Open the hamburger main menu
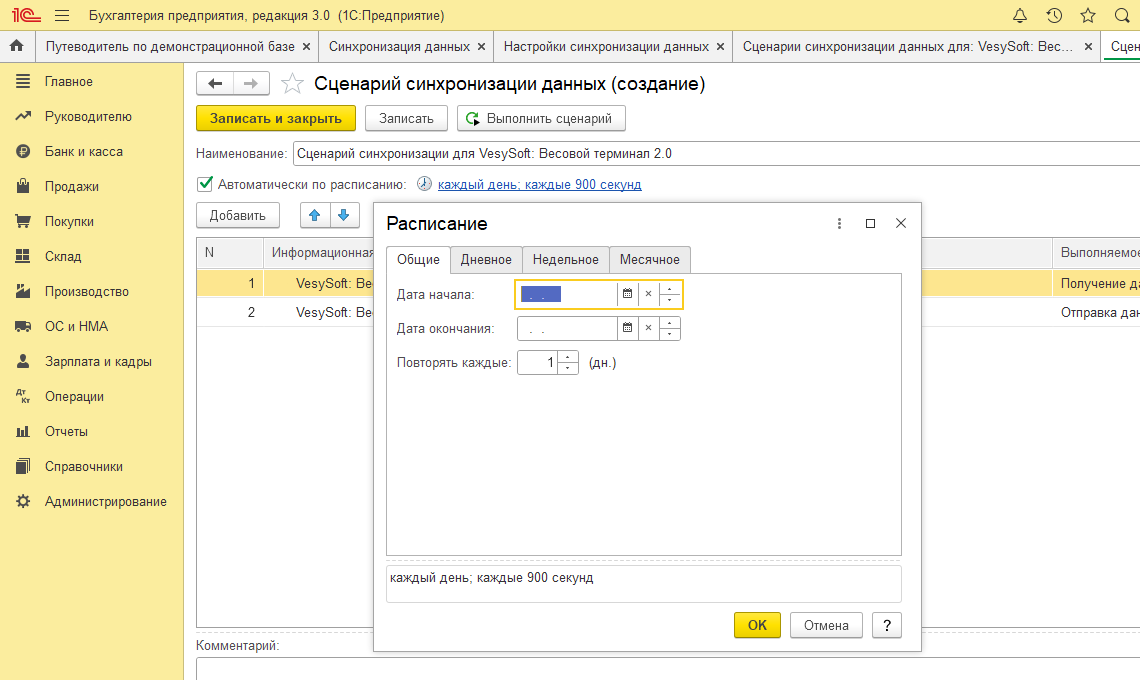The image size is (1140, 680). point(61,16)
